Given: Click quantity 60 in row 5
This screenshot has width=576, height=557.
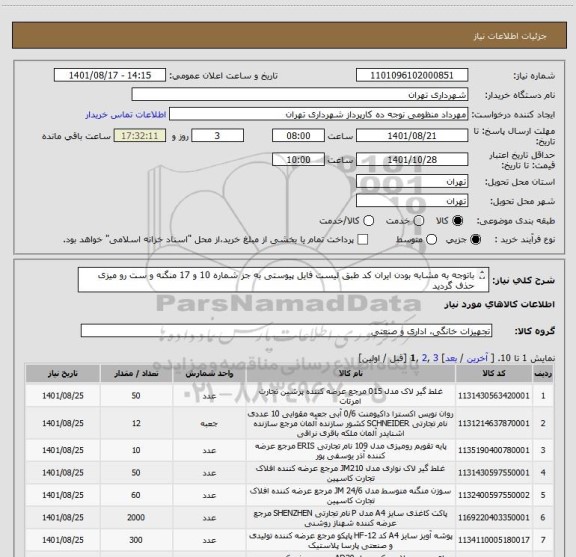Looking at the screenshot, I should point(136,495).
